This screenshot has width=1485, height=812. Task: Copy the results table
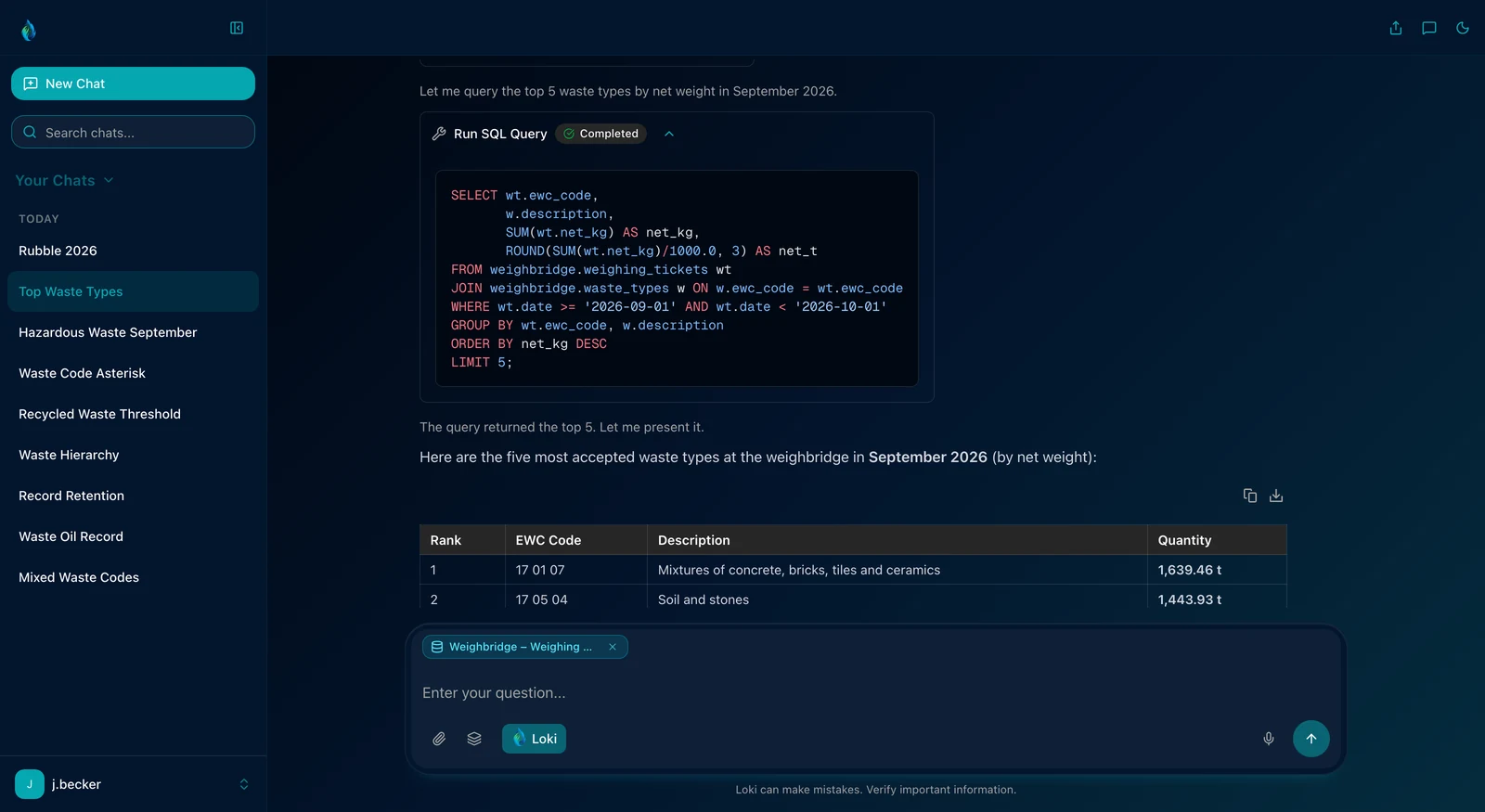pyautogui.click(x=1250, y=496)
